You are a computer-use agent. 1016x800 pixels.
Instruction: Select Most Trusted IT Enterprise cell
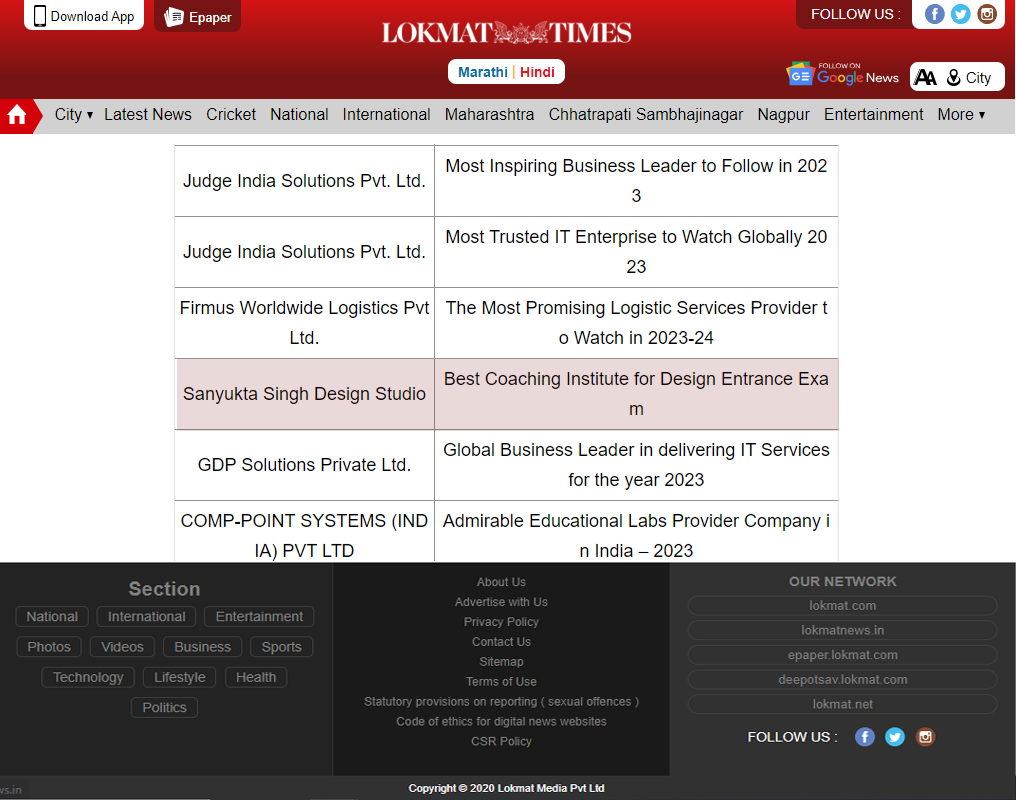(x=636, y=252)
